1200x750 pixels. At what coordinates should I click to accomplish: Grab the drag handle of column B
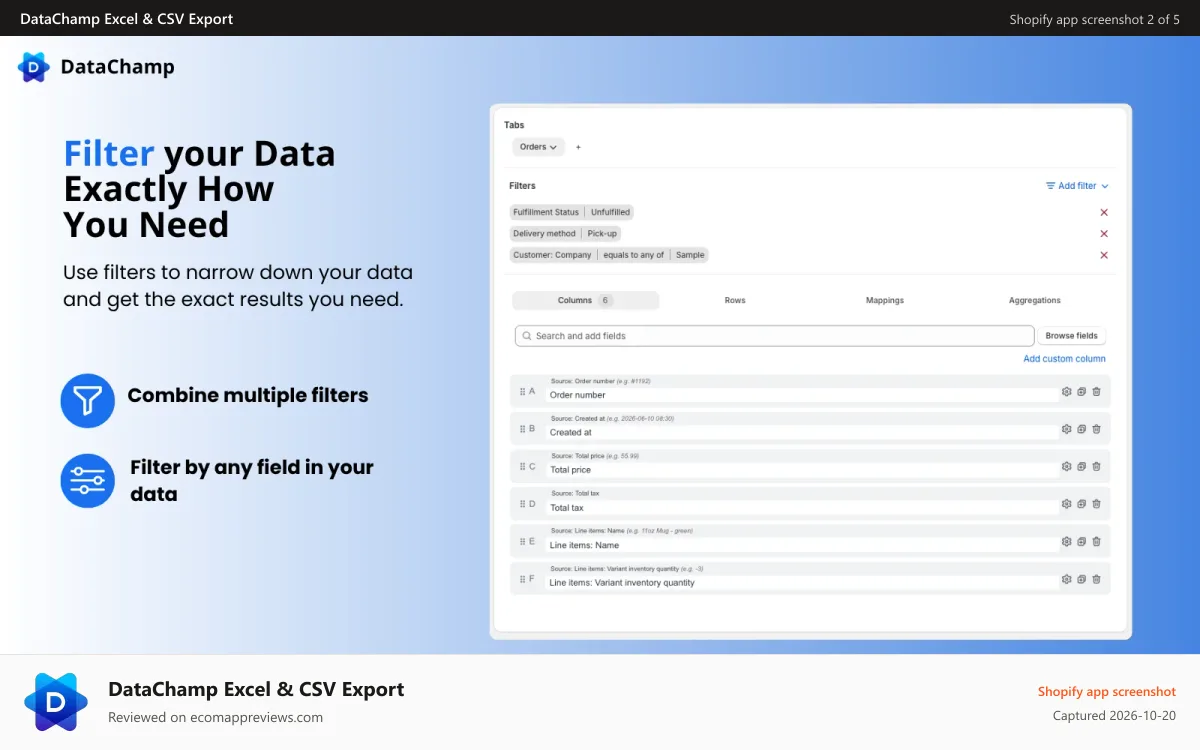tap(523, 429)
